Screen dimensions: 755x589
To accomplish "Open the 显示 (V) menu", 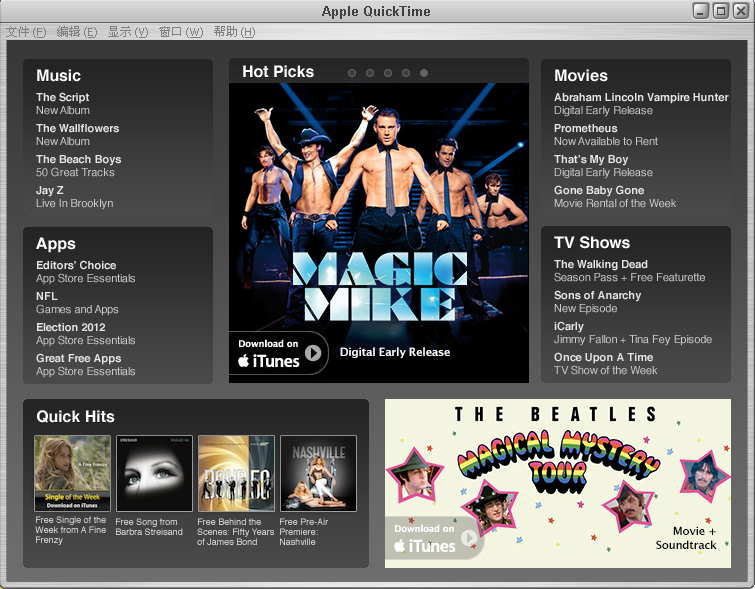I will coord(128,32).
